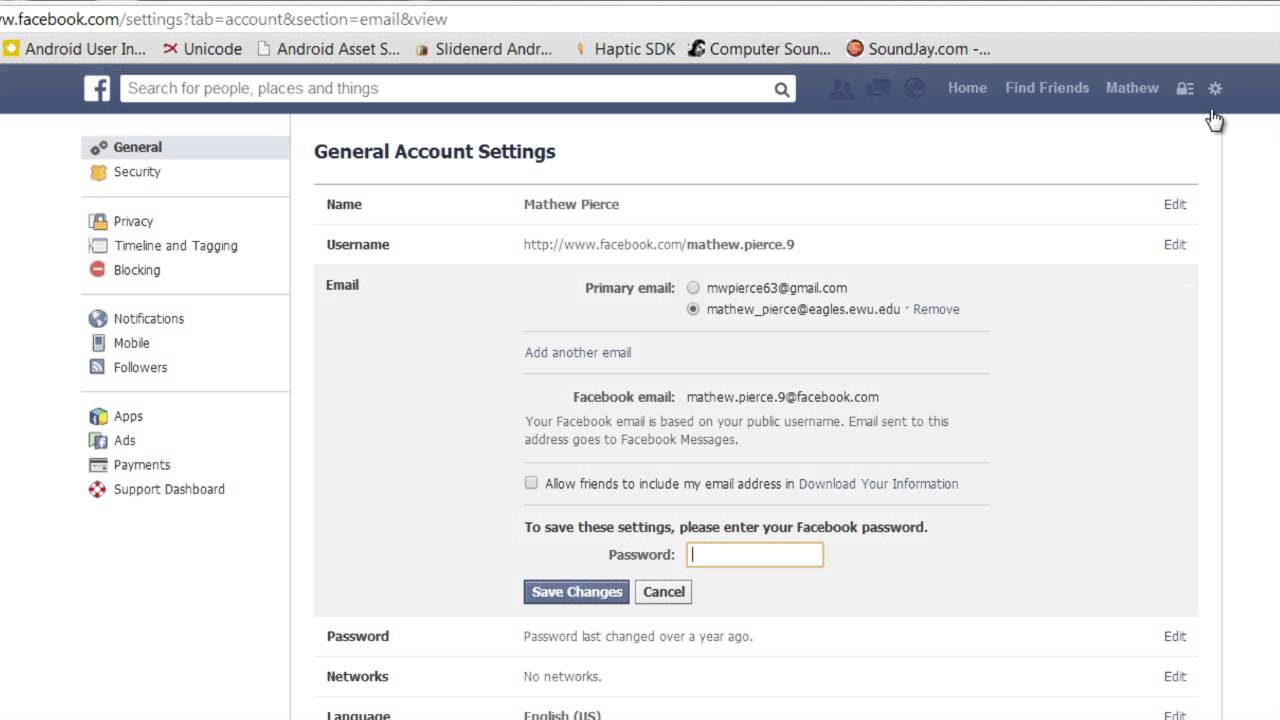
Task: Open the messages icon in header
Action: pos(878,89)
